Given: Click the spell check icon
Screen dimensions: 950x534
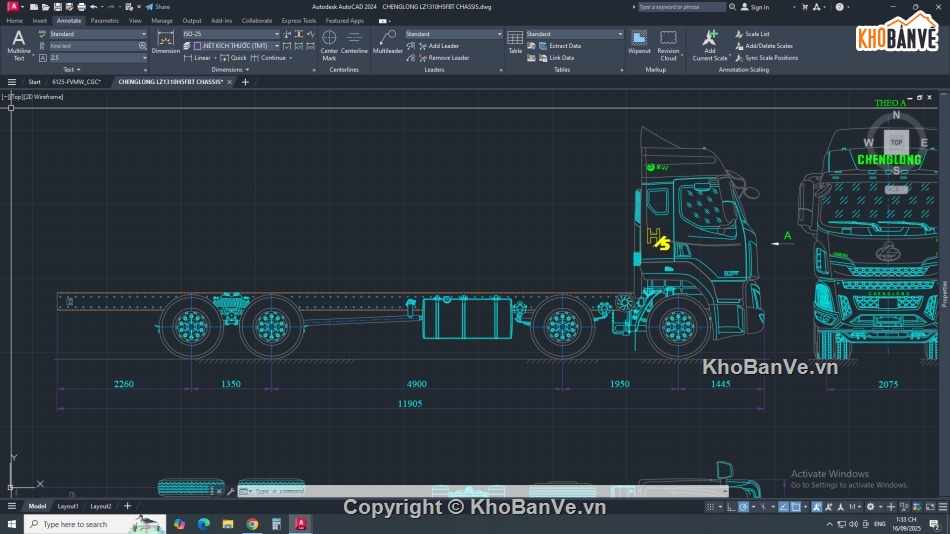Looking at the screenshot, I should 42,34.
